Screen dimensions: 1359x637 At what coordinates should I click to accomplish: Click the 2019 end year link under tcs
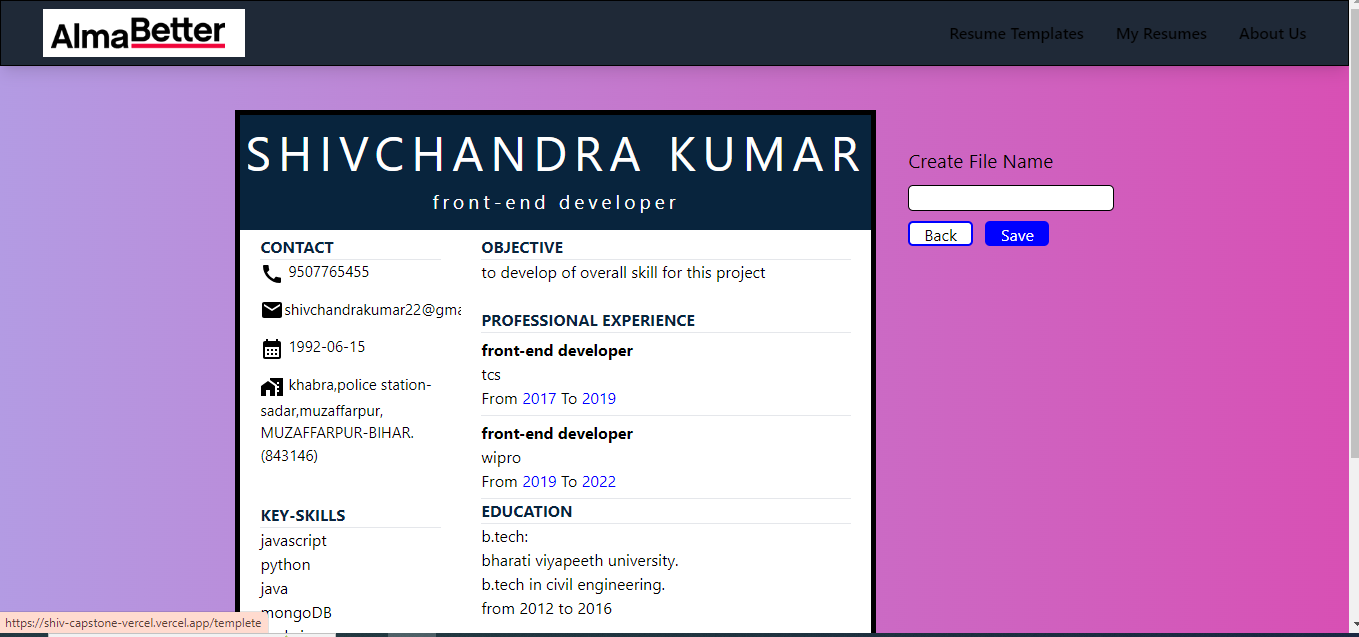[599, 398]
